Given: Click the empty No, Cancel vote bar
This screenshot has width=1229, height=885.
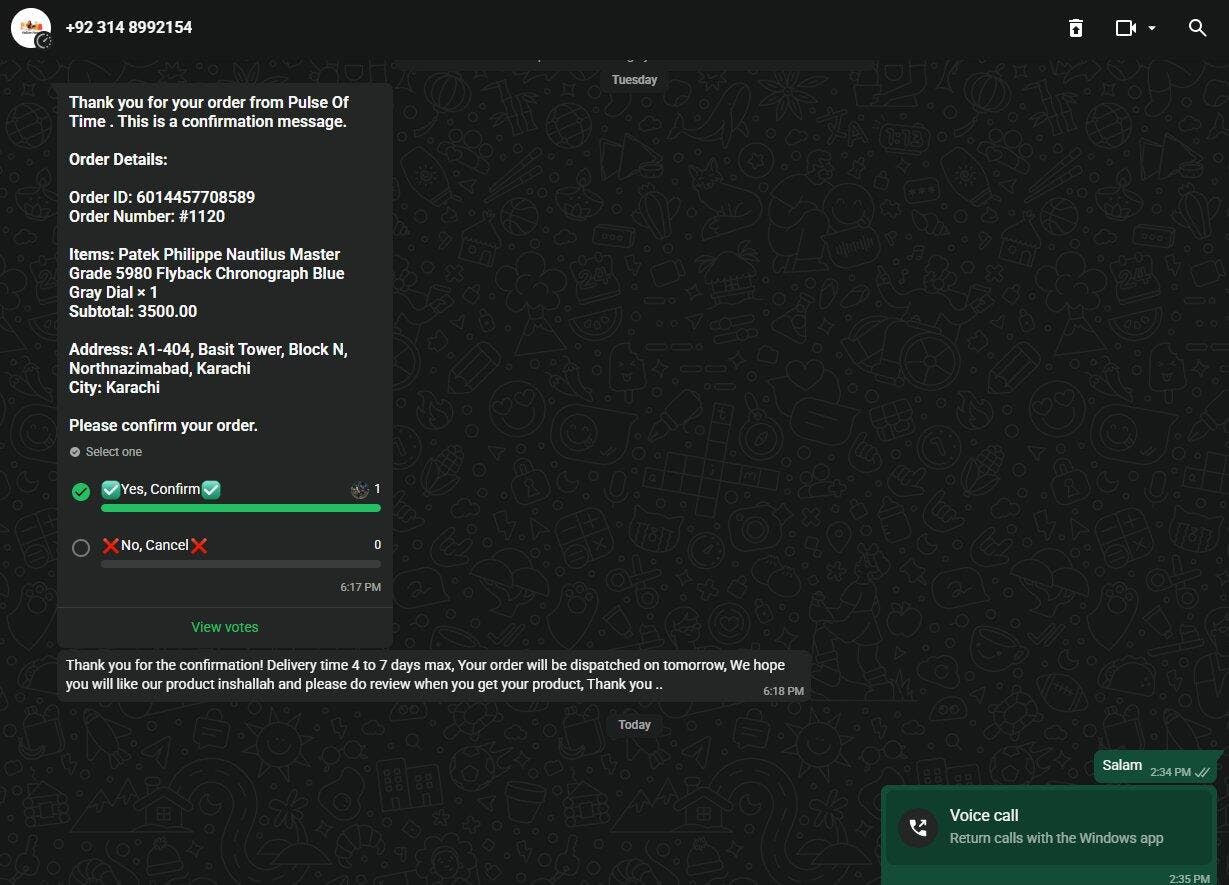Looking at the screenshot, I should click(240, 564).
